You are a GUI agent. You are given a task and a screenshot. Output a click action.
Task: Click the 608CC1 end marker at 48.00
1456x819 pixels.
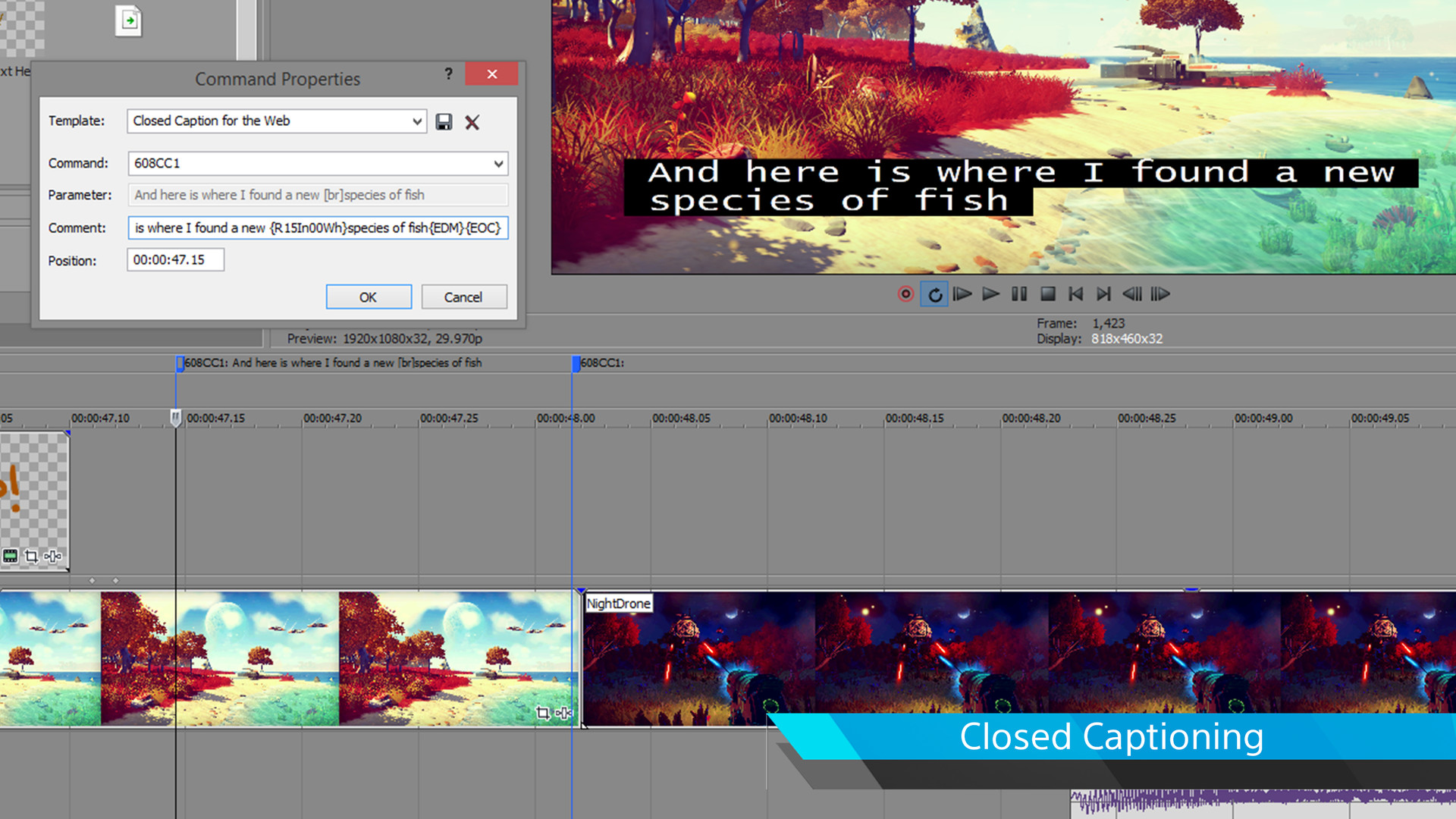pyautogui.click(x=576, y=363)
